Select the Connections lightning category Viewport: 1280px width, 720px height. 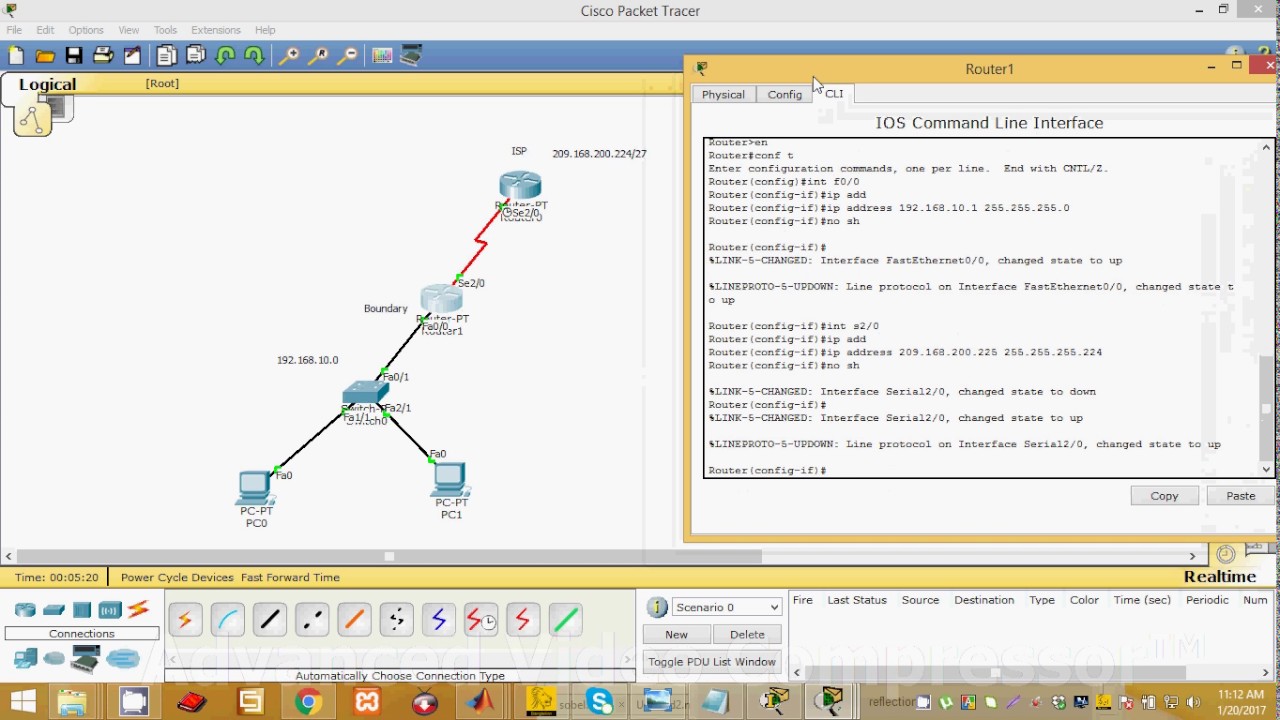coord(138,609)
